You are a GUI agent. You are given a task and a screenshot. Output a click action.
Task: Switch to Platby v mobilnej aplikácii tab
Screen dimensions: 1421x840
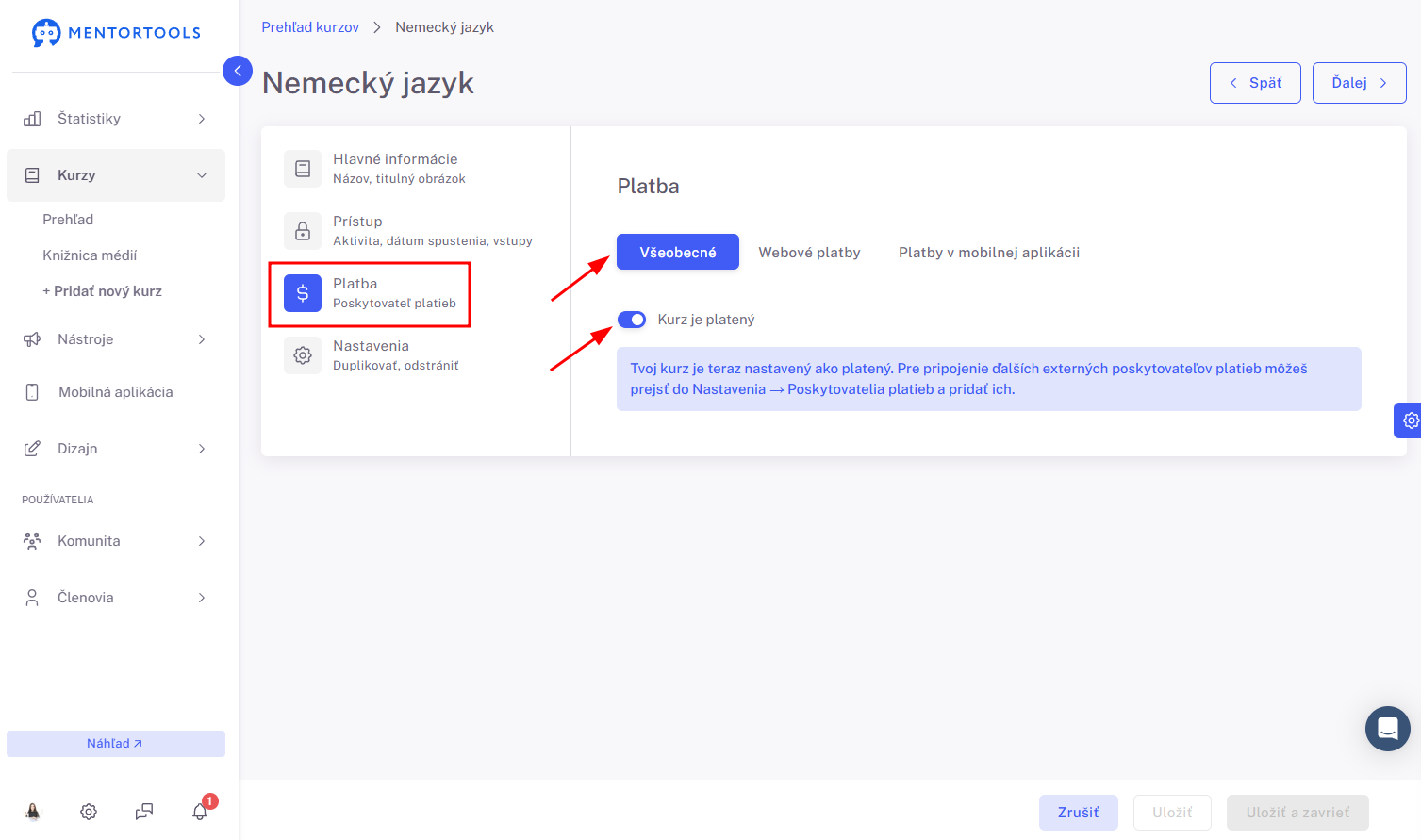pyautogui.click(x=989, y=253)
